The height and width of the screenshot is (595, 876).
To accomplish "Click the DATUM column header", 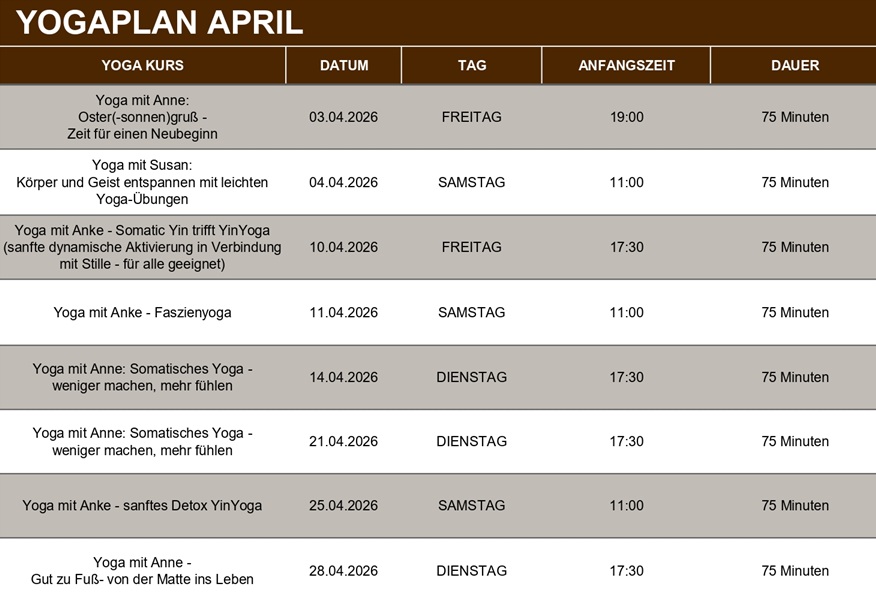I will coord(344,66).
